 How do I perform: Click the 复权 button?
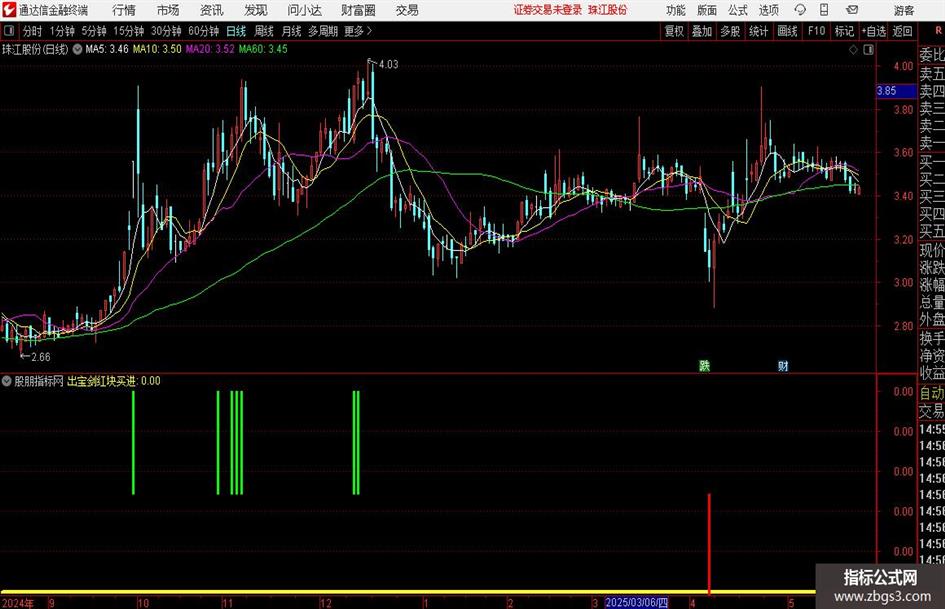674,31
